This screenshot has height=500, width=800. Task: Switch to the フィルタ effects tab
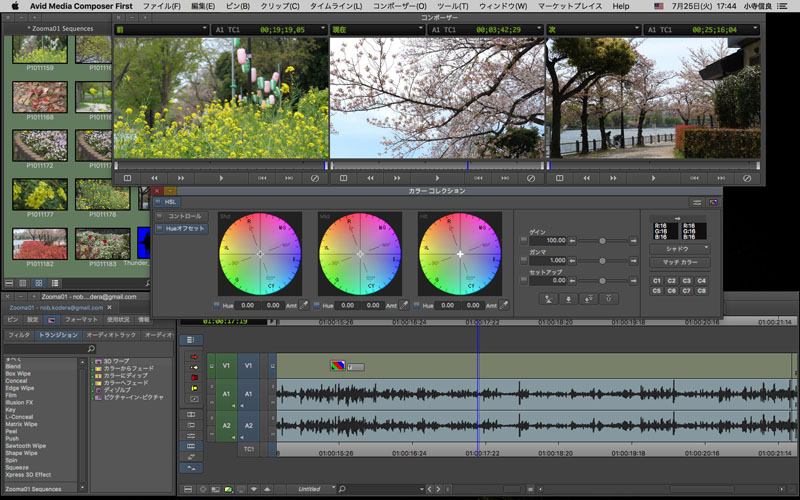(18, 335)
